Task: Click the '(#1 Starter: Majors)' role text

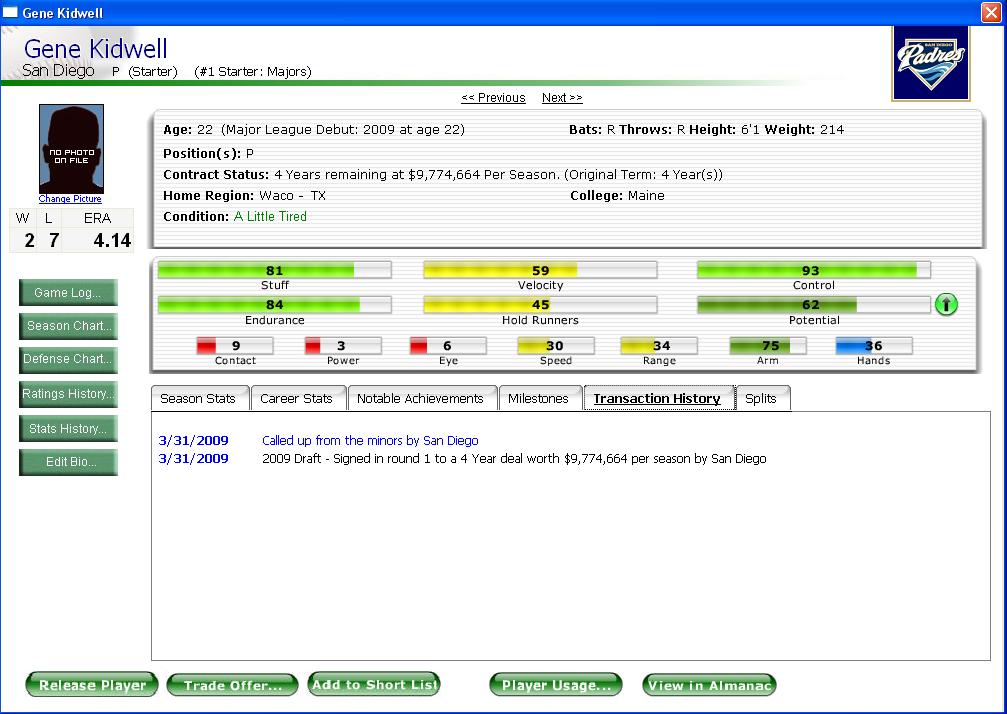Action: [253, 71]
